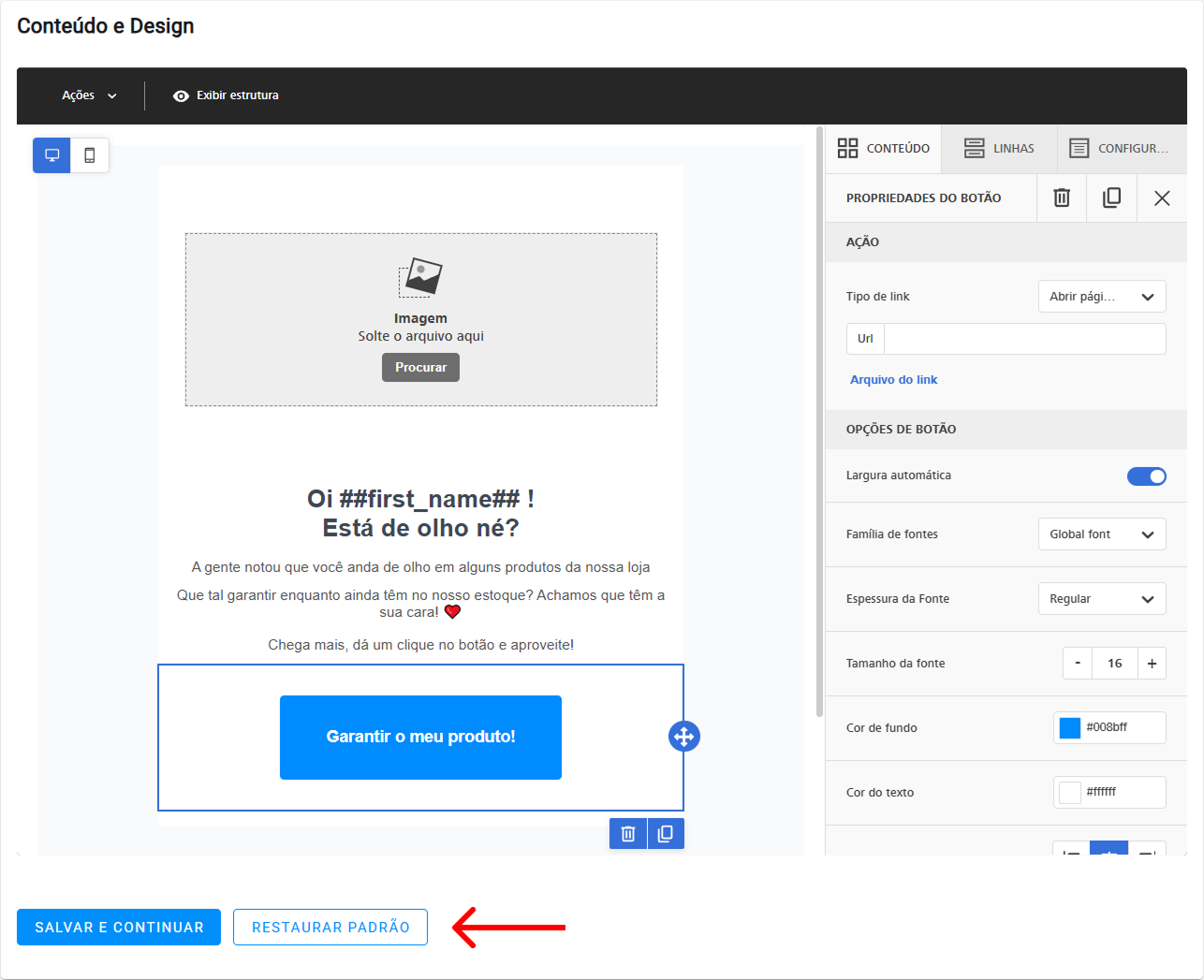Viewport: 1204px width, 980px height.
Task: Open the Tipo de link dropdown
Action: tap(1102, 297)
